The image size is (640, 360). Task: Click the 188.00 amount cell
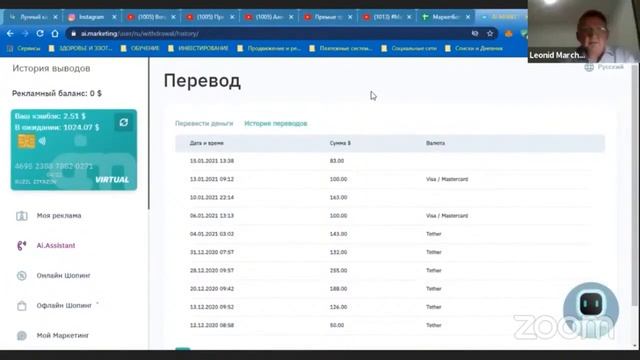click(338, 289)
